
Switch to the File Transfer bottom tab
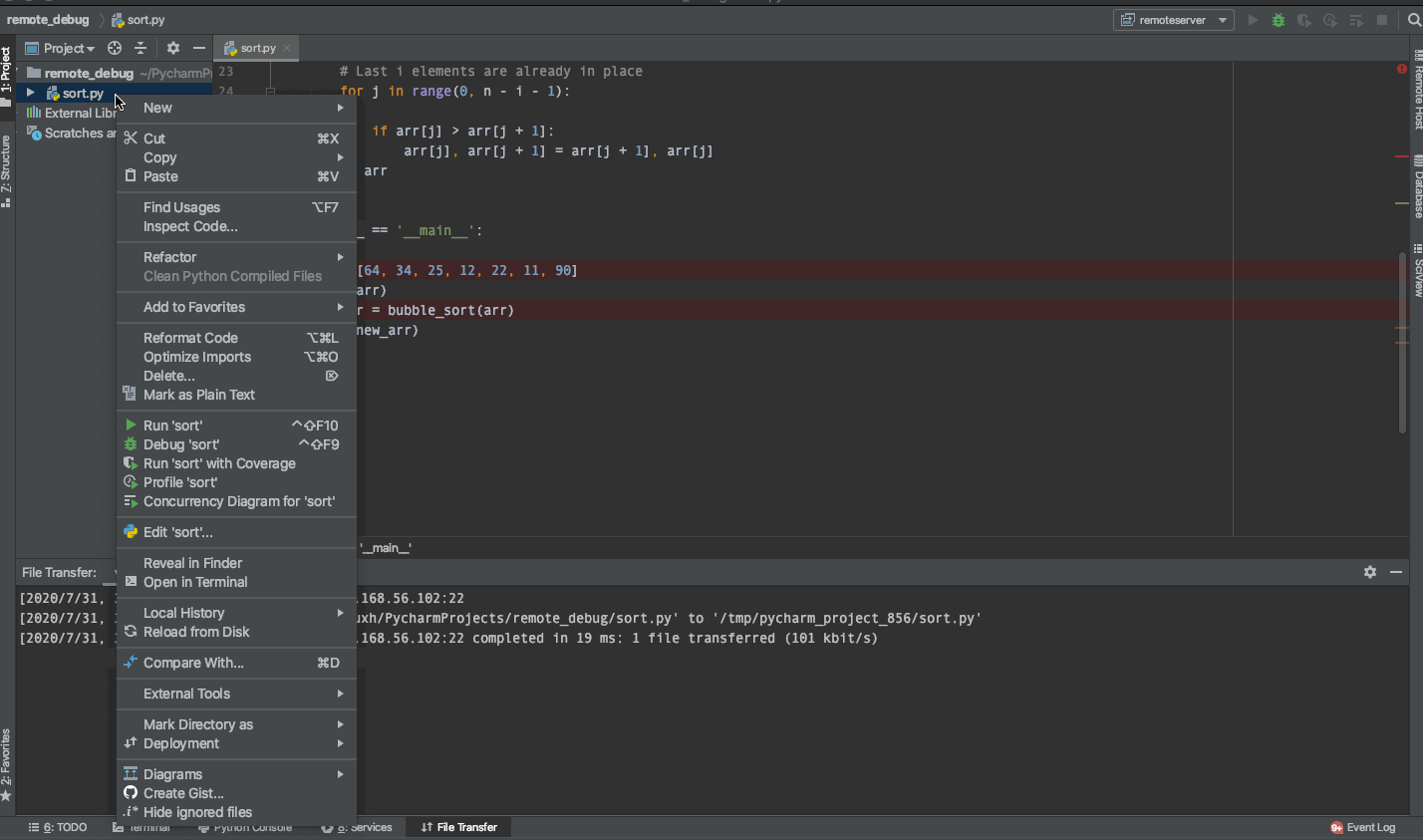[458, 828]
